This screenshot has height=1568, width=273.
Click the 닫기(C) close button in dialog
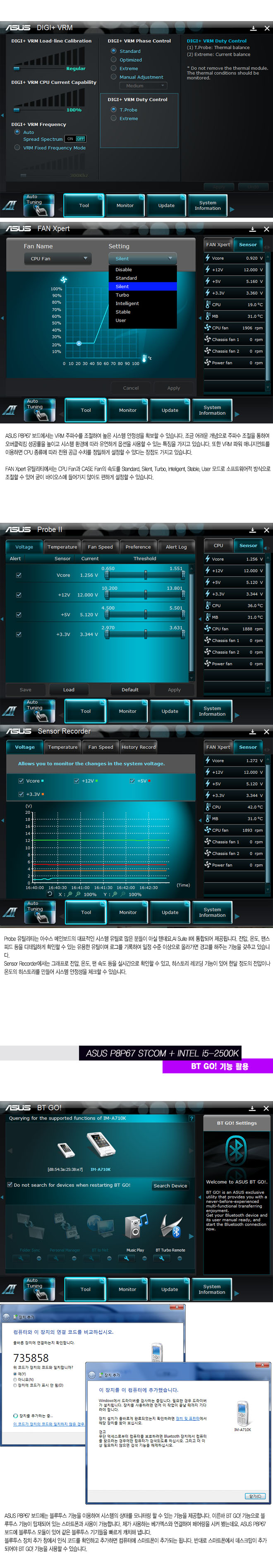[255, 1496]
